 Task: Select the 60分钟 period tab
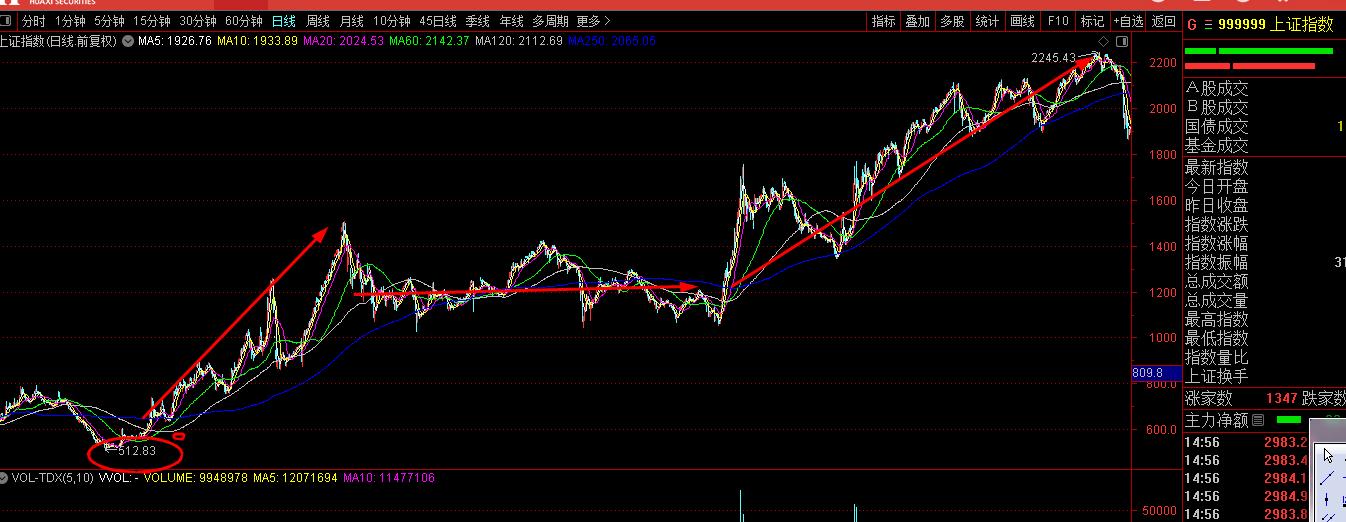(243, 21)
